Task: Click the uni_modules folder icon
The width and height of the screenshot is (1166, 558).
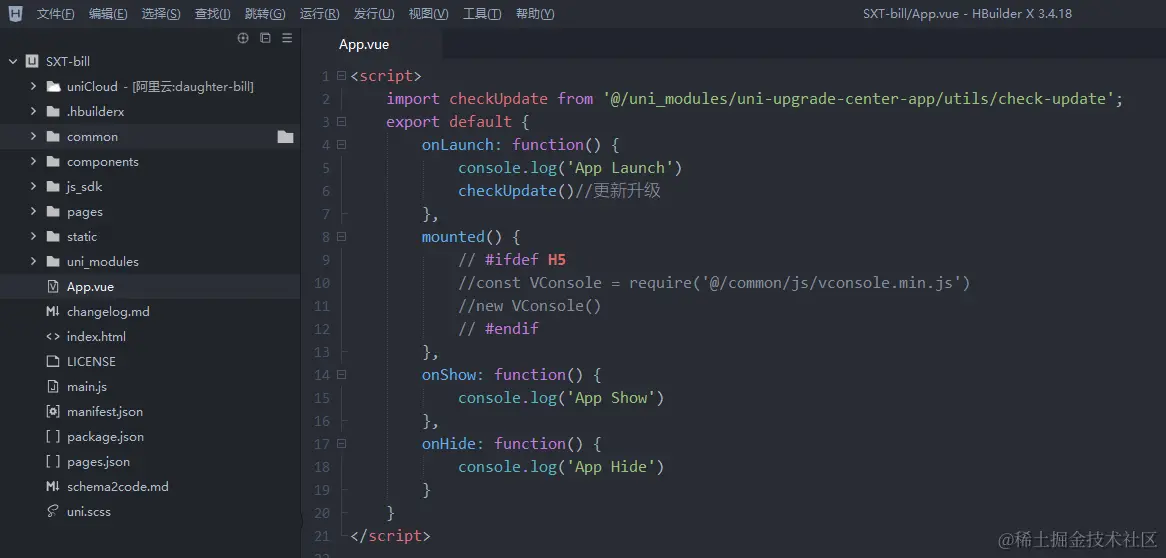Action: 53,261
